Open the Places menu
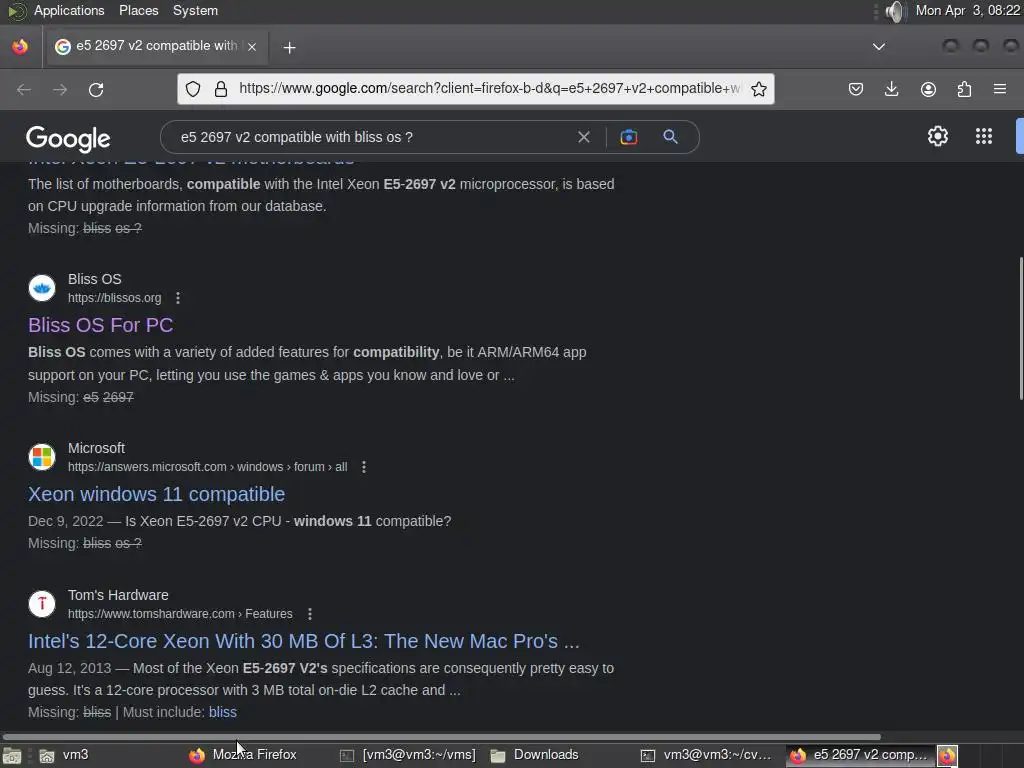 tap(138, 10)
